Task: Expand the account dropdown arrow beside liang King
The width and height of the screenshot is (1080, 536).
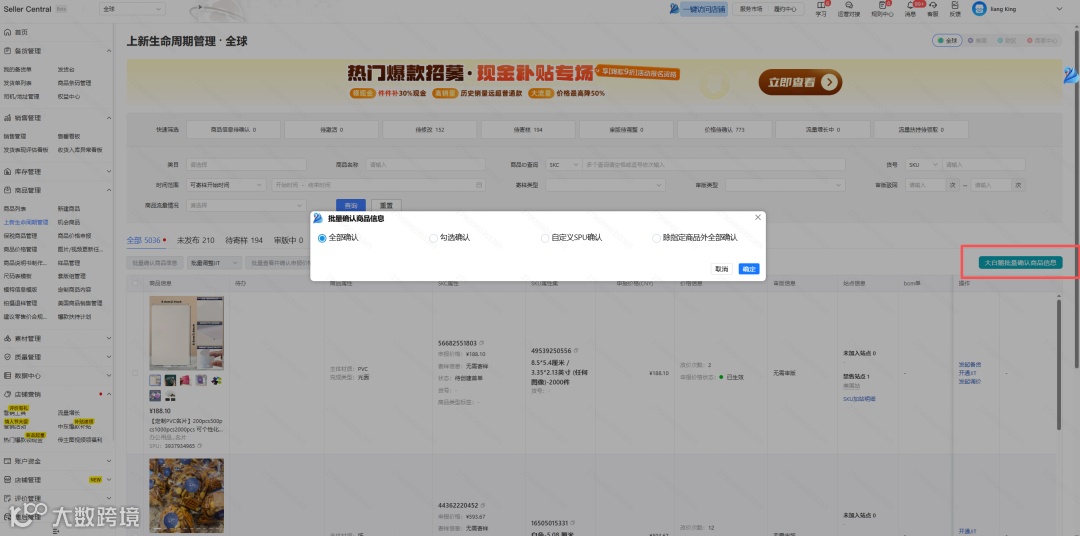Action: point(1059,8)
